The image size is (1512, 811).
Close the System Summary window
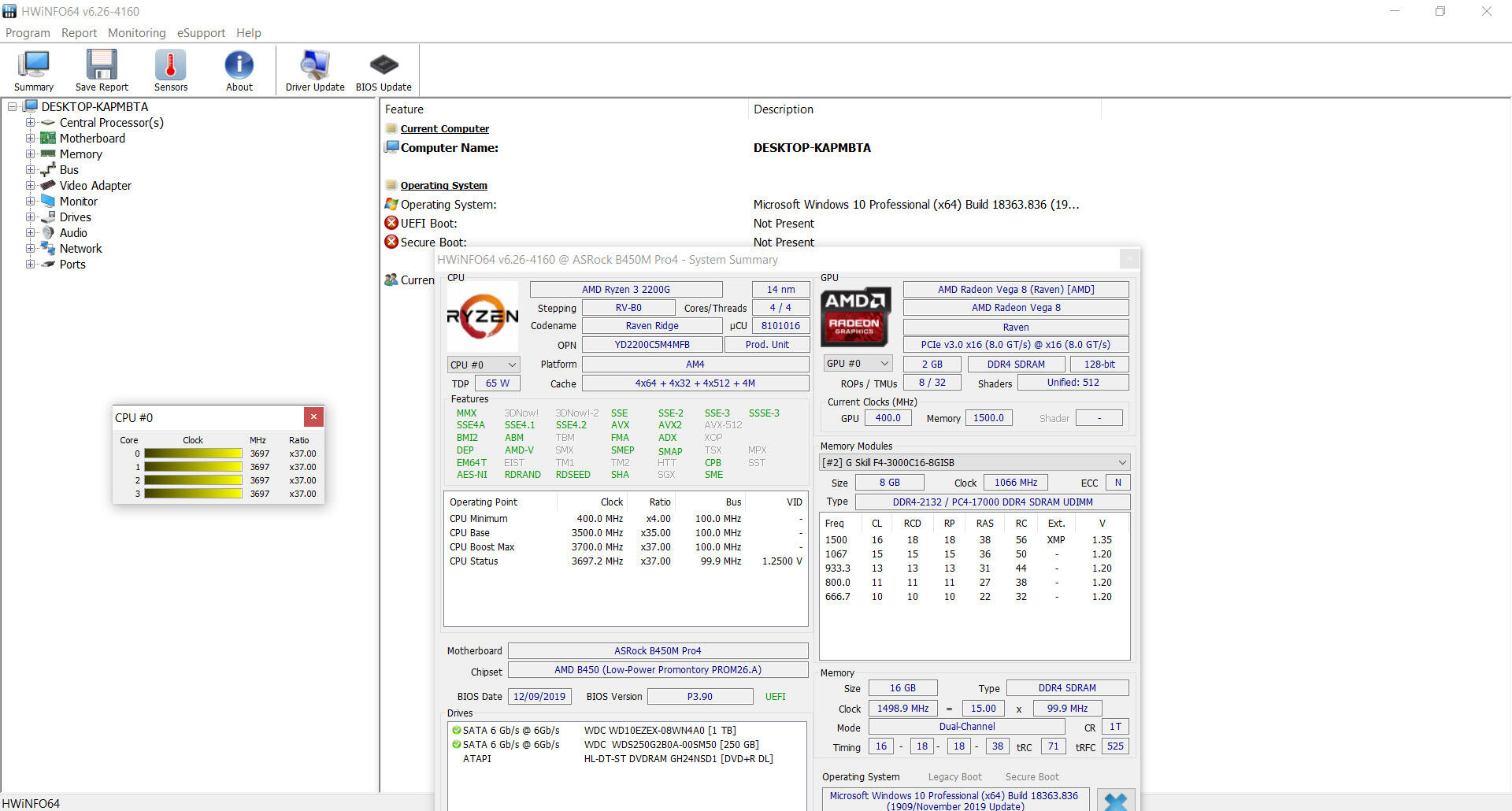coord(1129,259)
